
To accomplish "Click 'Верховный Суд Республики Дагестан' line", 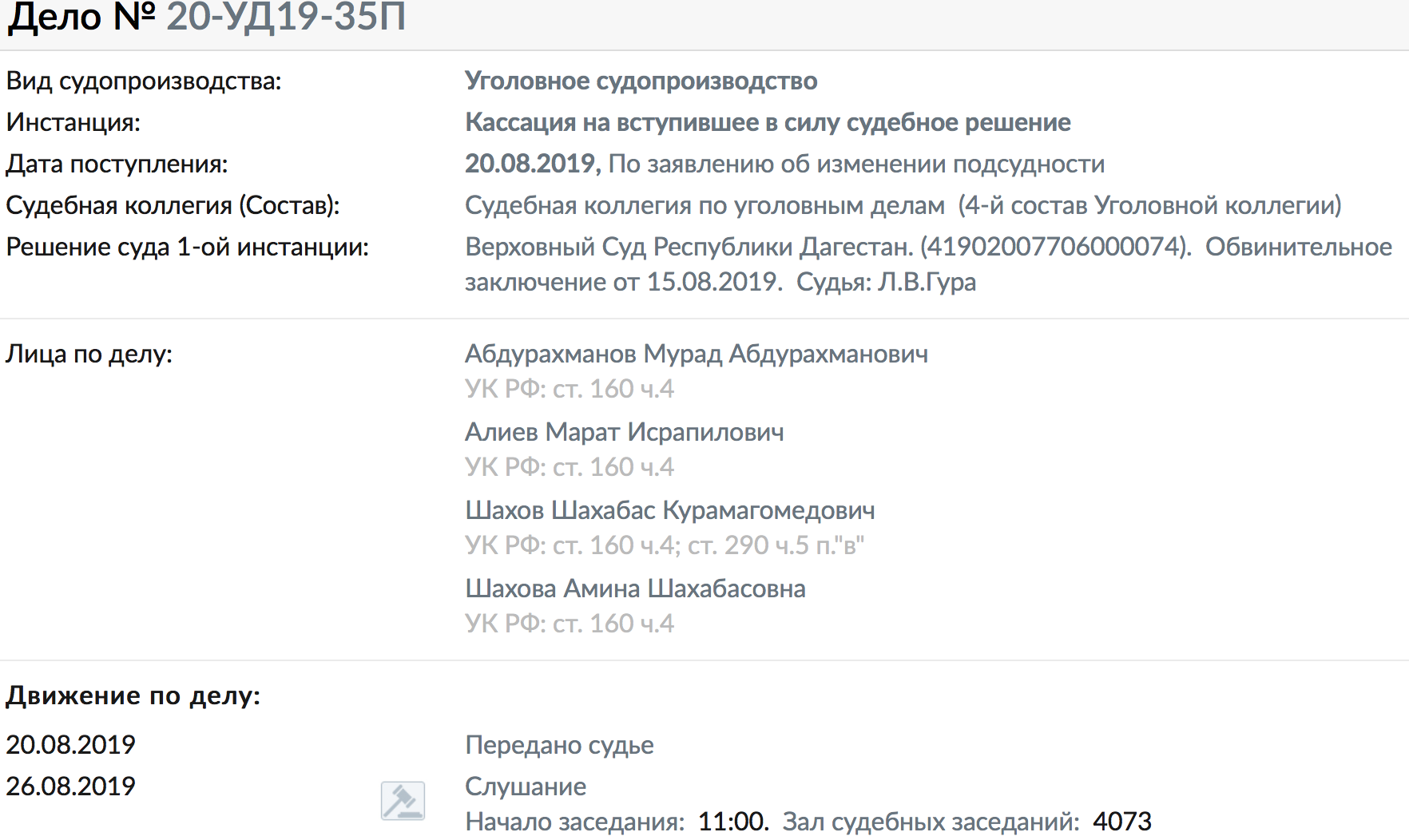I will [x=928, y=247].
